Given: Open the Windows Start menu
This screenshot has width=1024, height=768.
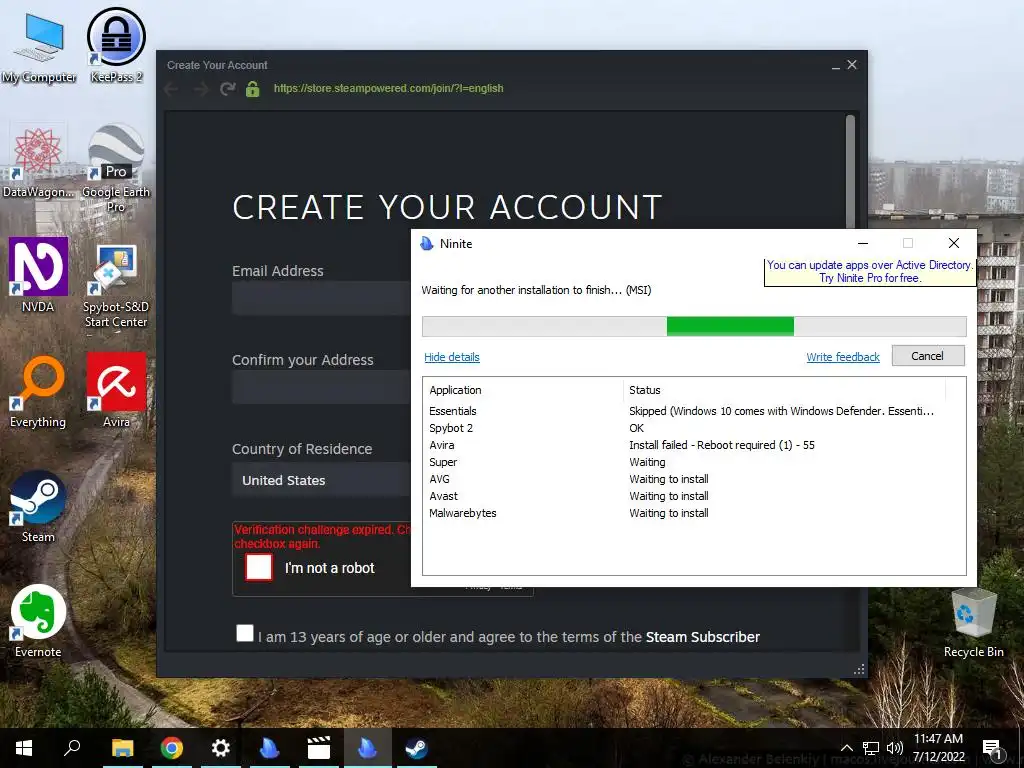Looking at the screenshot, I should click(24, 748).
